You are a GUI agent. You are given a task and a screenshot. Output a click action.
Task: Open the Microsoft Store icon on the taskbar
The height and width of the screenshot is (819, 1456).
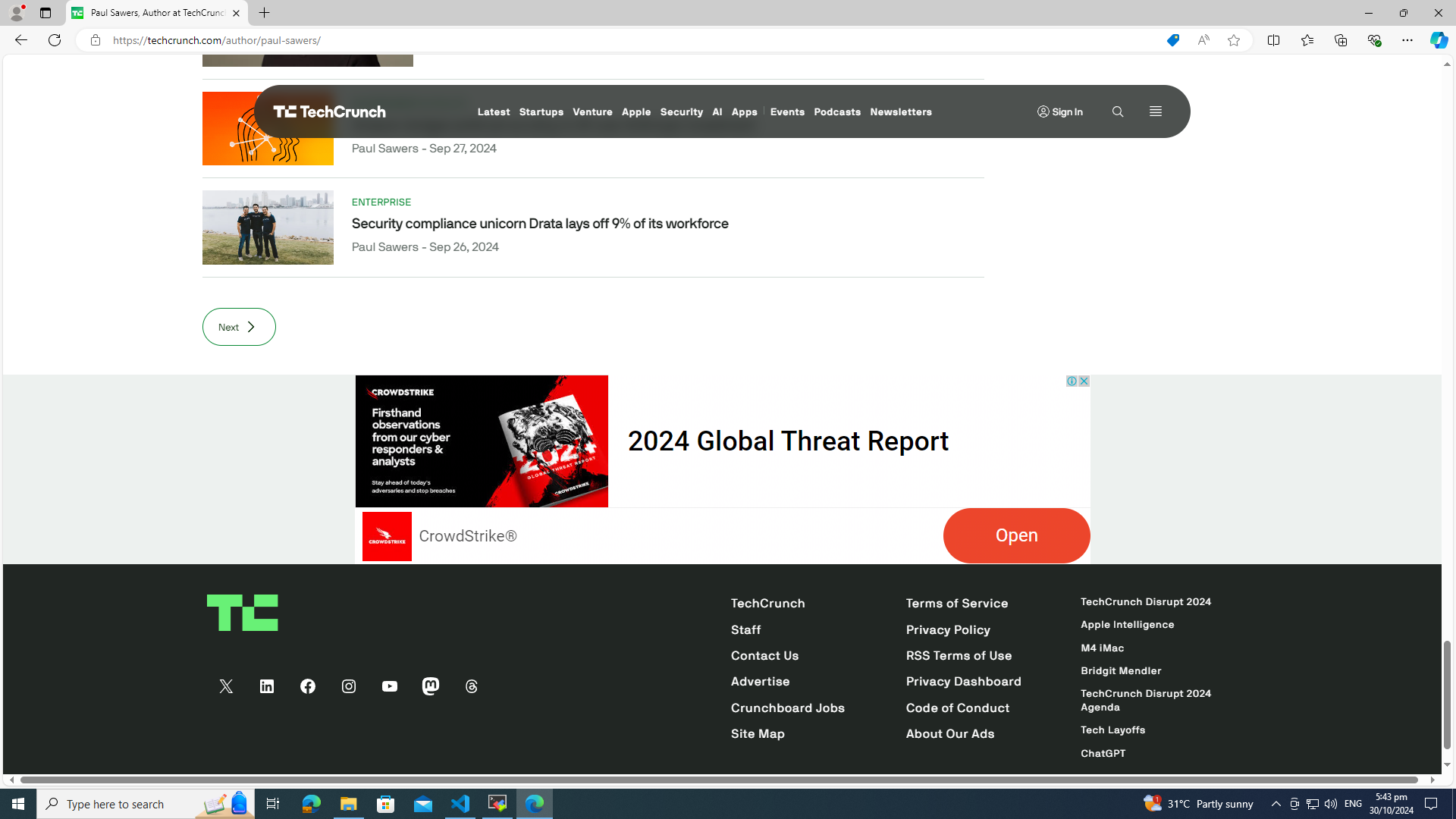[x=386, y=804]
